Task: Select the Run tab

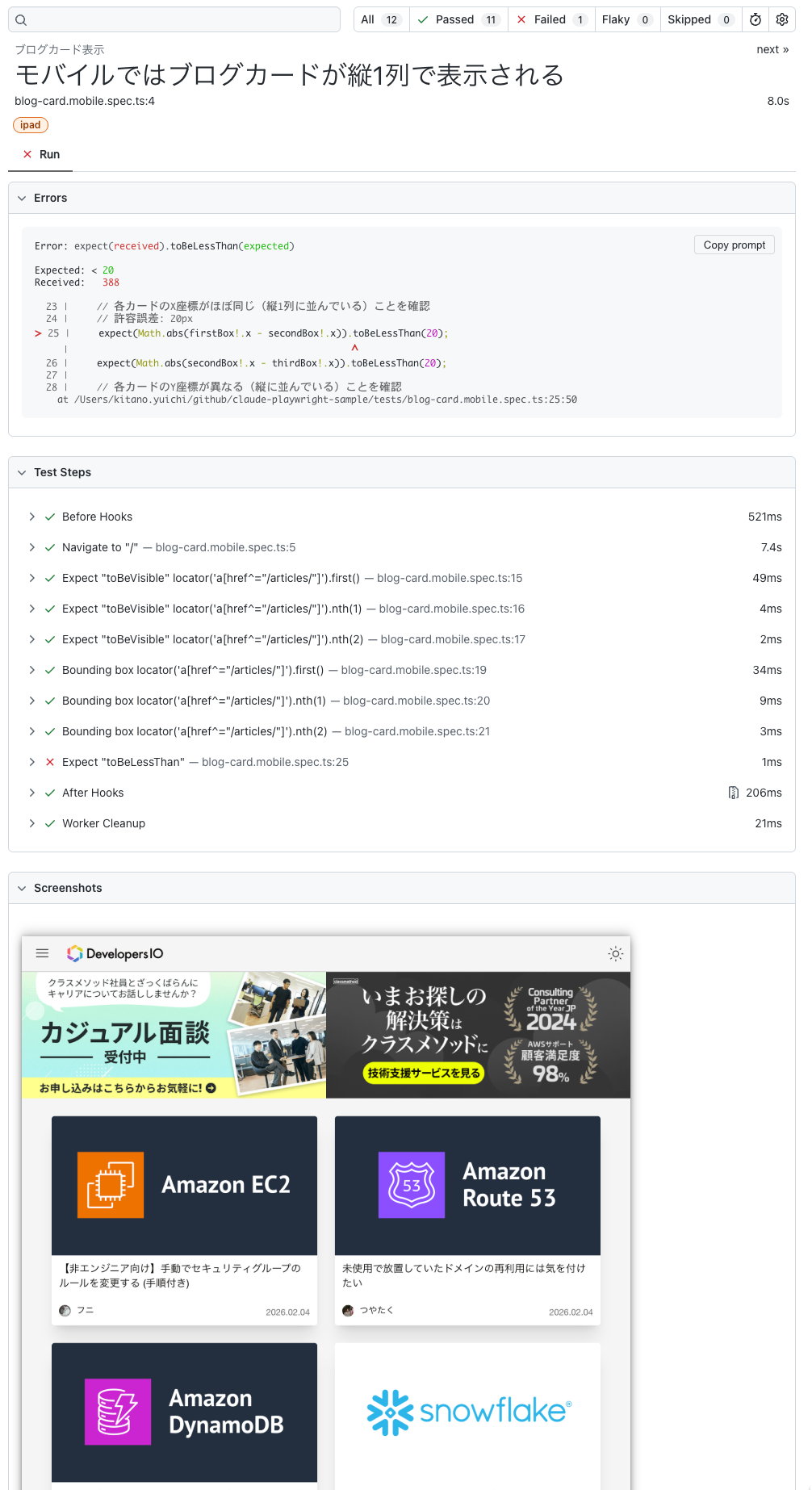Action: (x=40, y=154)
